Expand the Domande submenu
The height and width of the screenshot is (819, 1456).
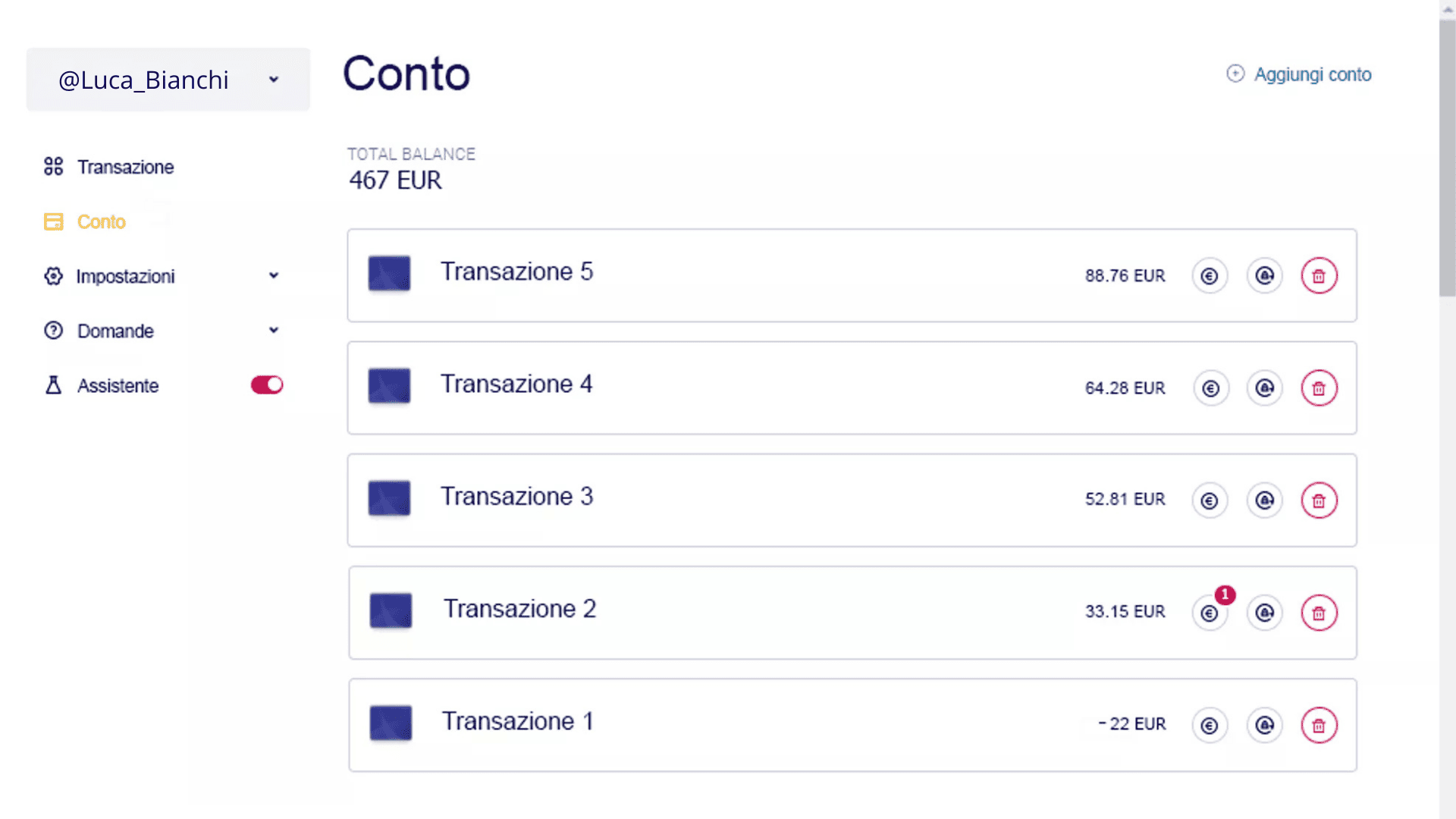[274, 331]
